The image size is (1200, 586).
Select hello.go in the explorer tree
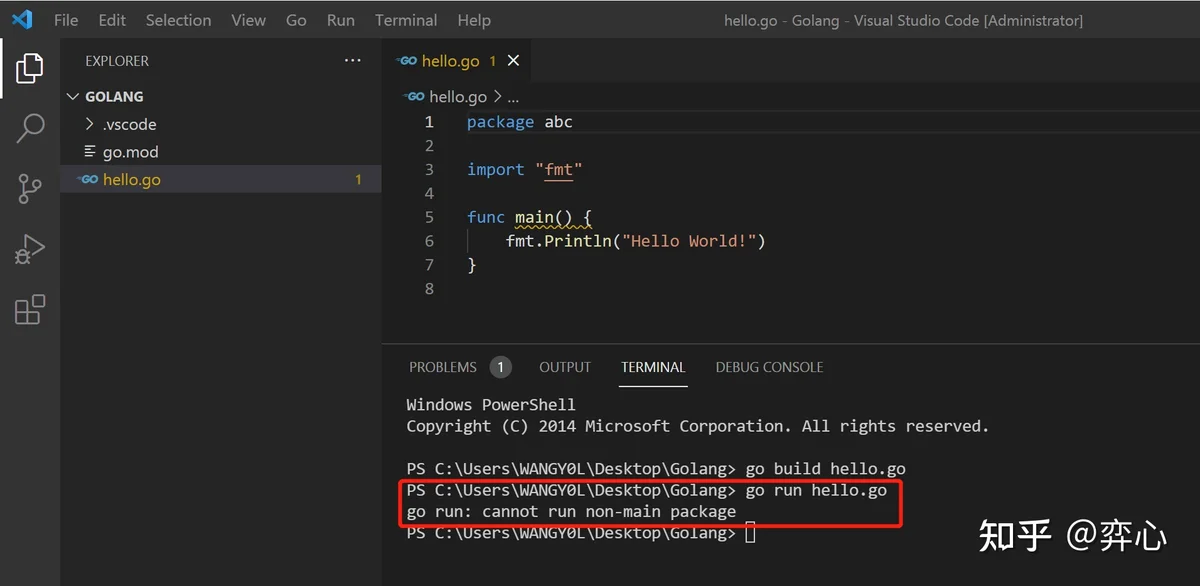click(x=220, y=180)
